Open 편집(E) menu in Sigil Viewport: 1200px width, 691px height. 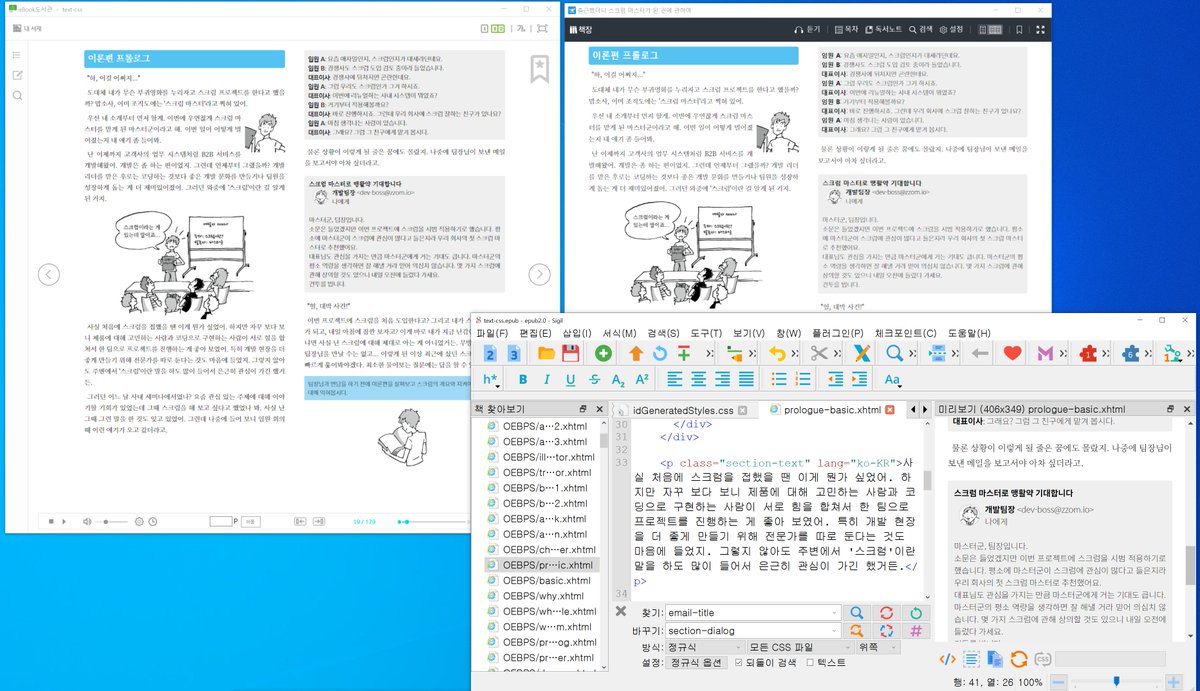click(x=536, y=332)
